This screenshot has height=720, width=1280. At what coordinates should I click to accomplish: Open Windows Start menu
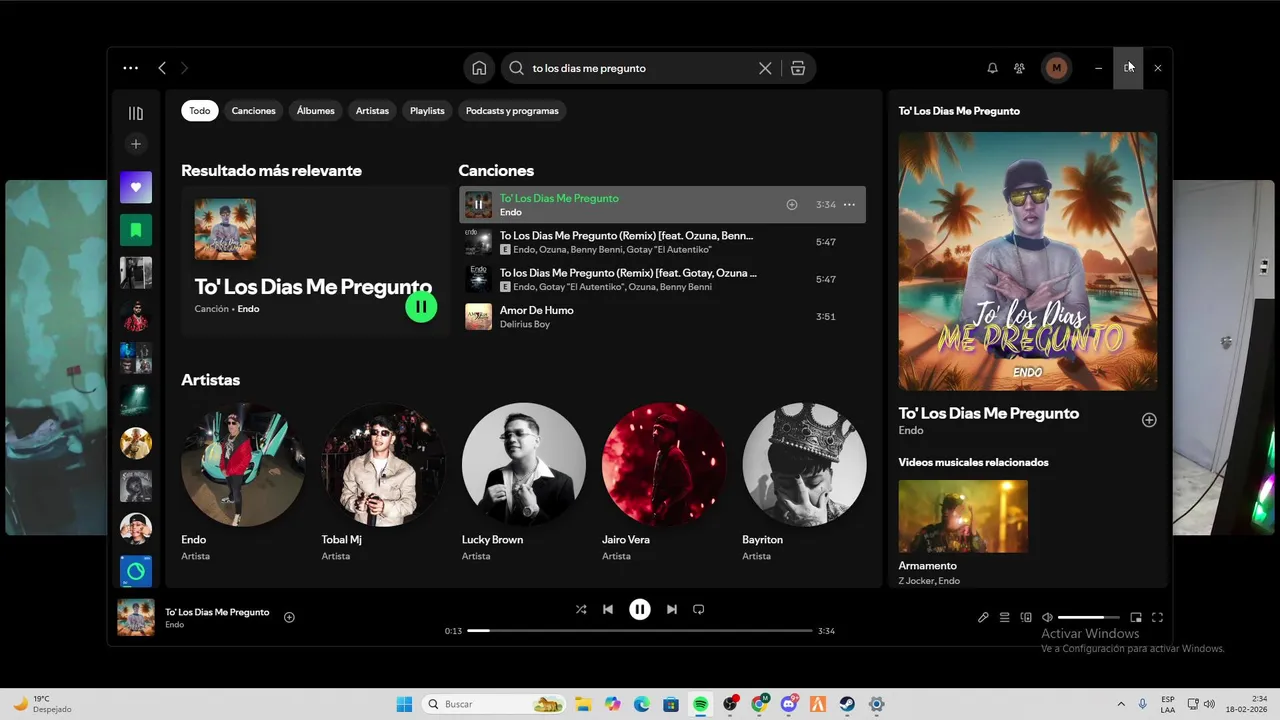coord(404,704)
